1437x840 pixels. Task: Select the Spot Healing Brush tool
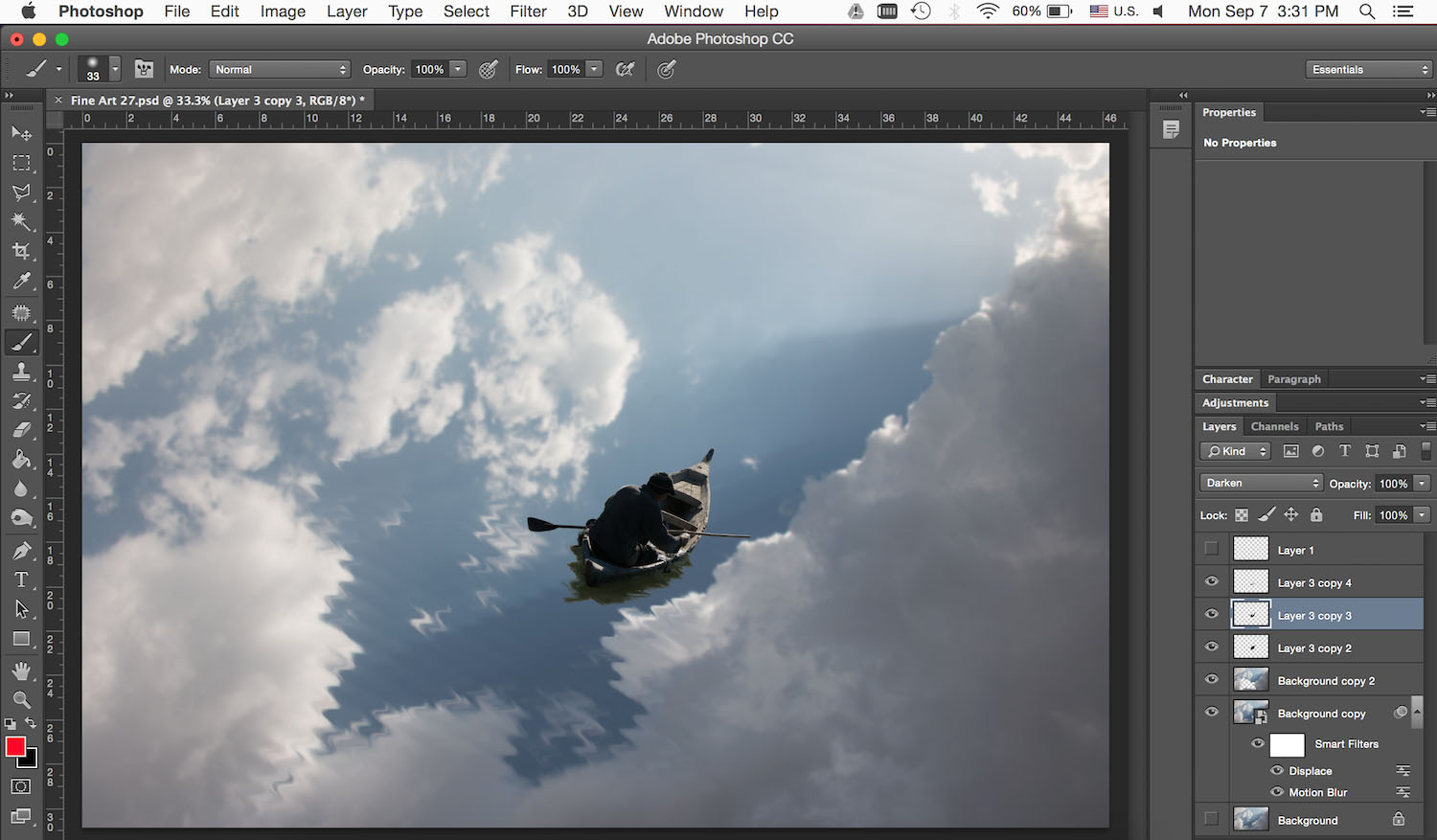tap(21, 312)
